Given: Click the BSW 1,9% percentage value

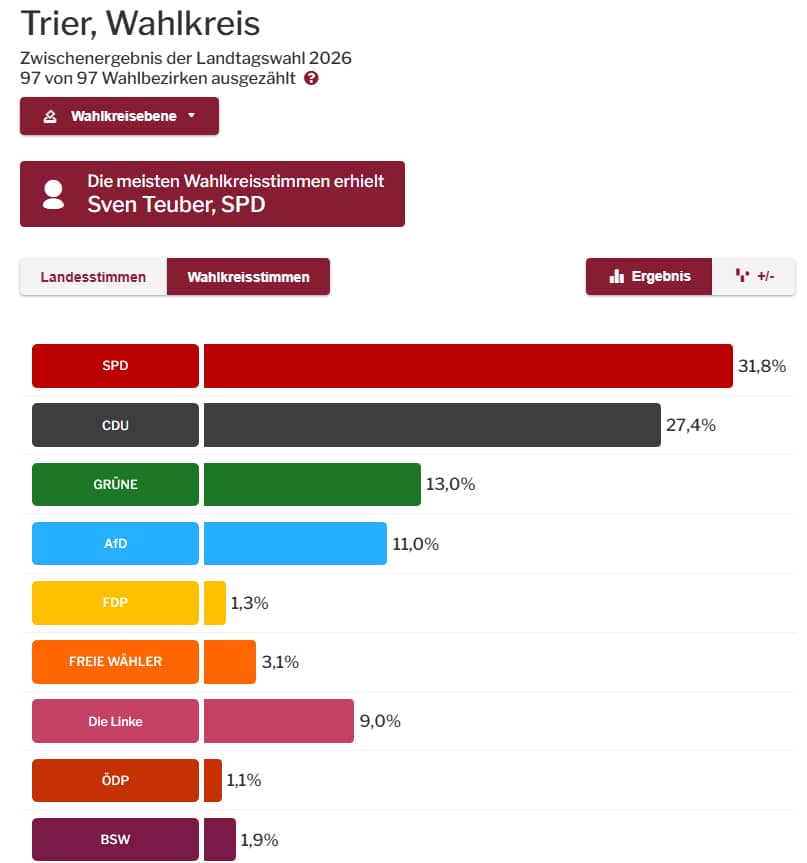Looking at the screenshot, I should pyautogui.click(x=257, y=839).
